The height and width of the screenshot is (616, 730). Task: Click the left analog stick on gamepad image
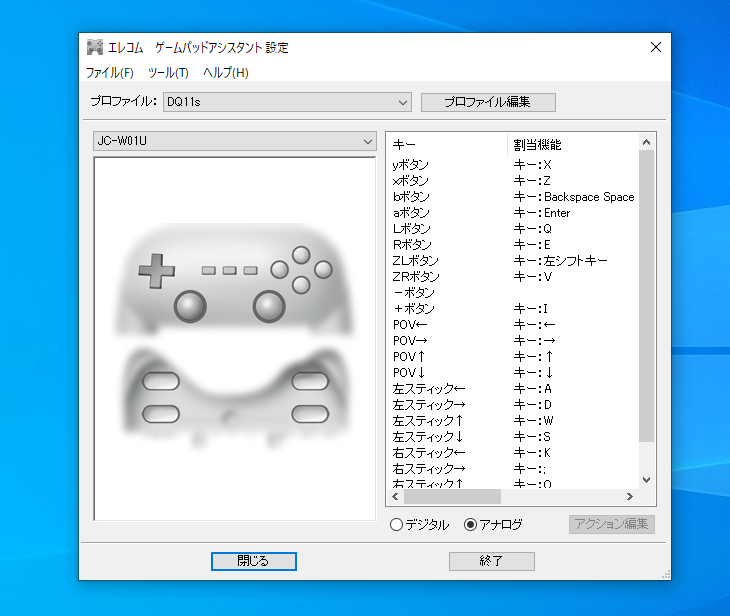click(x=190, y=306)
